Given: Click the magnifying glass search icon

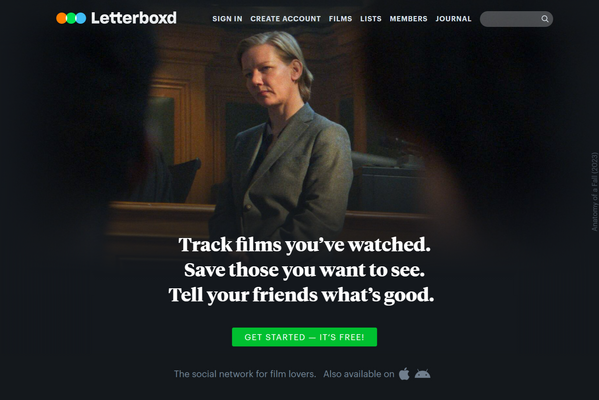Looking at the screenshot, I should click(545, 19).
